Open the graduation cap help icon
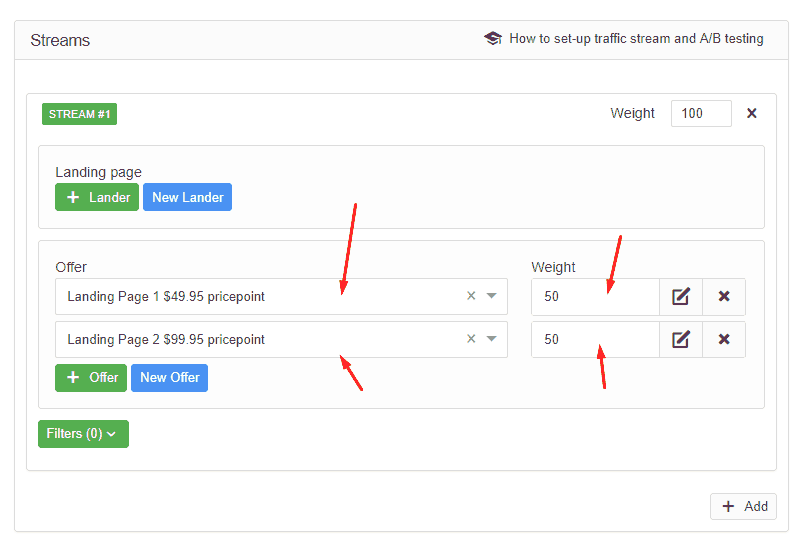811x547 pixels. click(493, 38)
